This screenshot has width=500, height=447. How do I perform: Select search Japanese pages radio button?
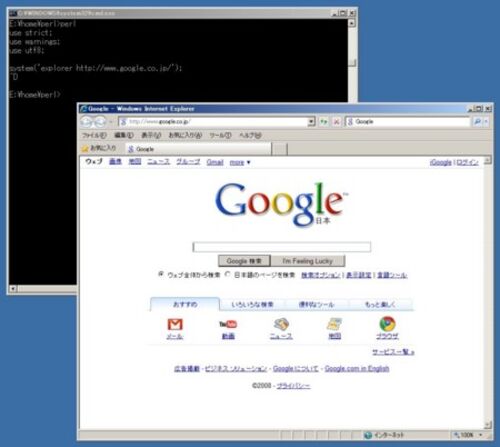tap(228, 274)
